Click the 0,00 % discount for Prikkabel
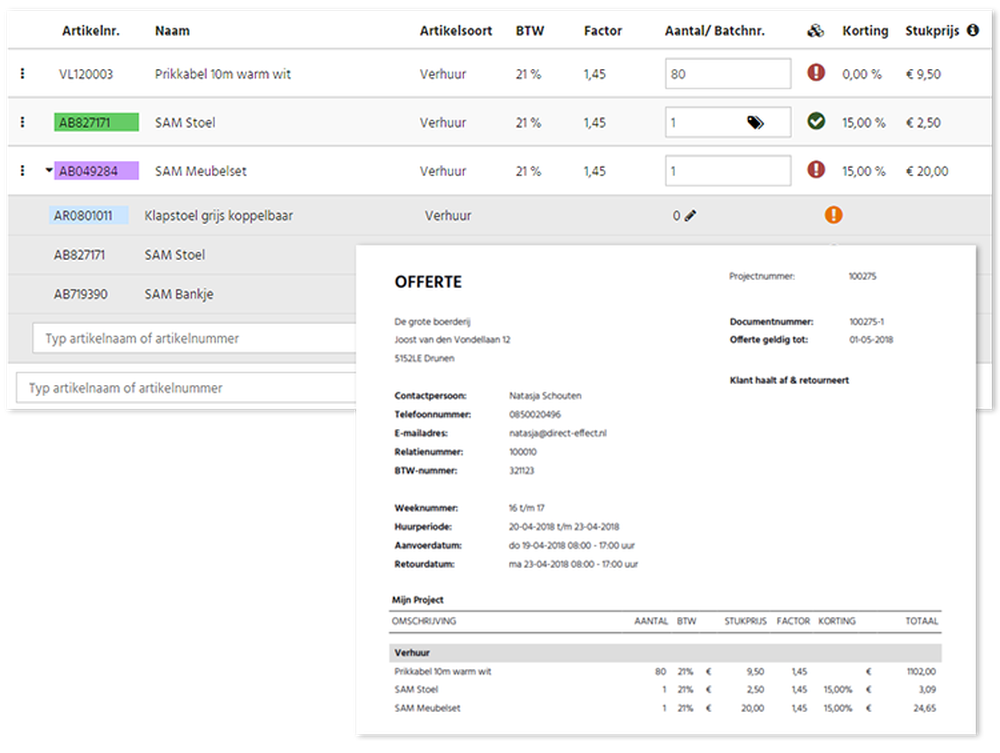Image resolution: width=1000 pixels, height=753 pixels. 862,74
